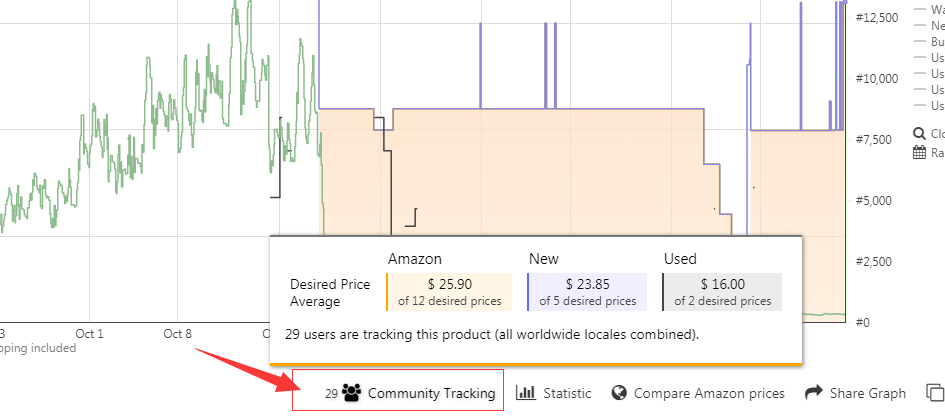This screenshot has height=419, width=945.
Task: Select the Share Graph text
Action: pos(867,393)
